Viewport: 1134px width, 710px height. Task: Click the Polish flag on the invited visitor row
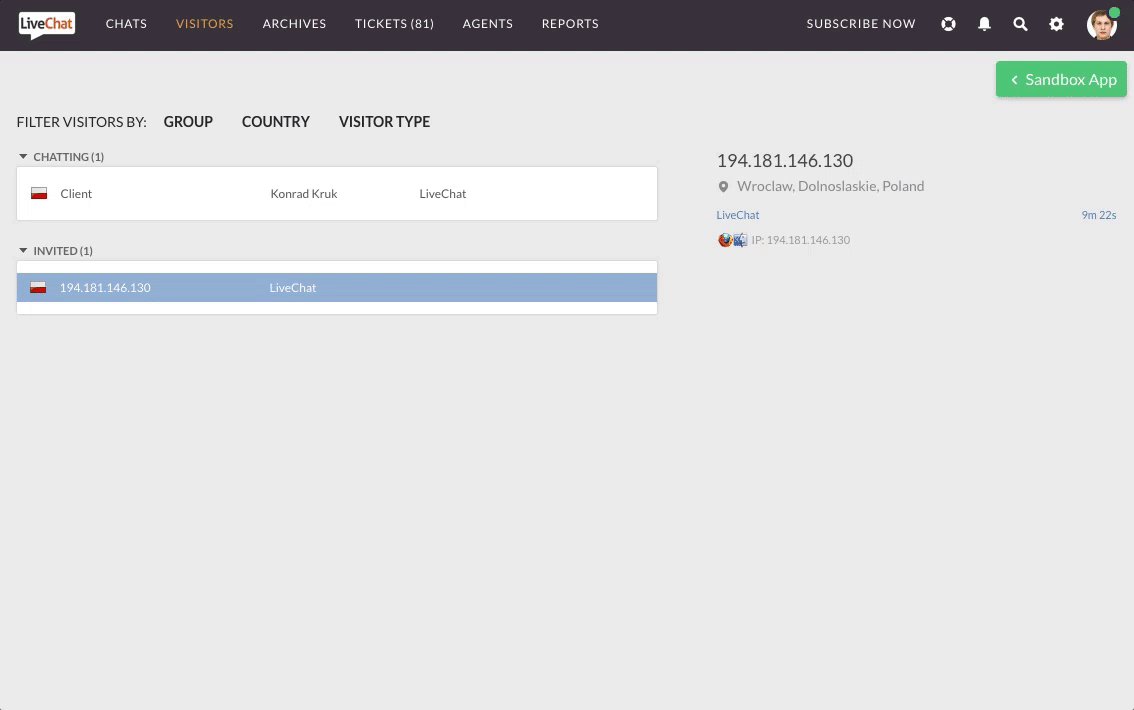[38, 286]
